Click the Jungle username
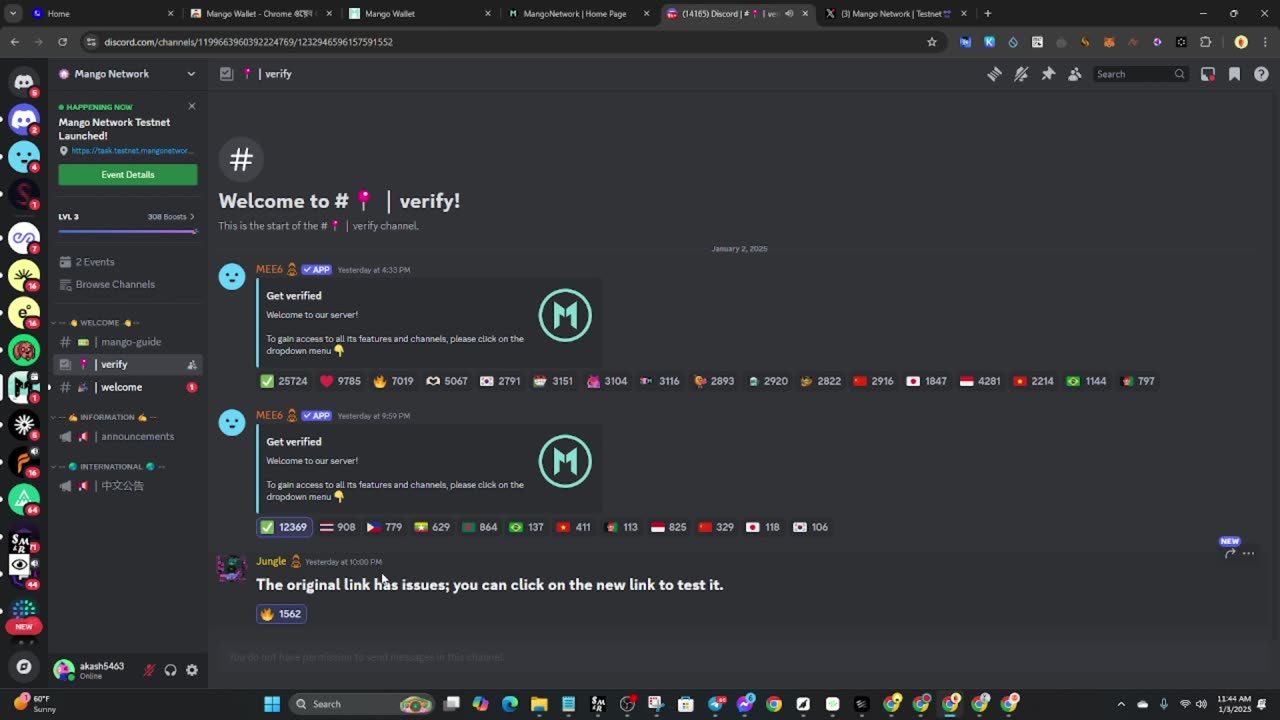The width and height of the screenshot is (1280, 720). pyautogui.click(x=271, y=562)
